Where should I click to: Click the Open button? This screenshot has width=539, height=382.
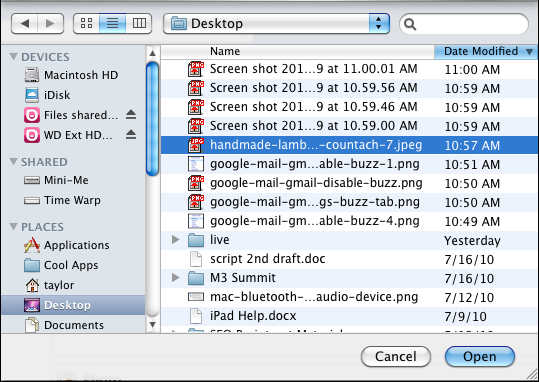pos(480,357)
